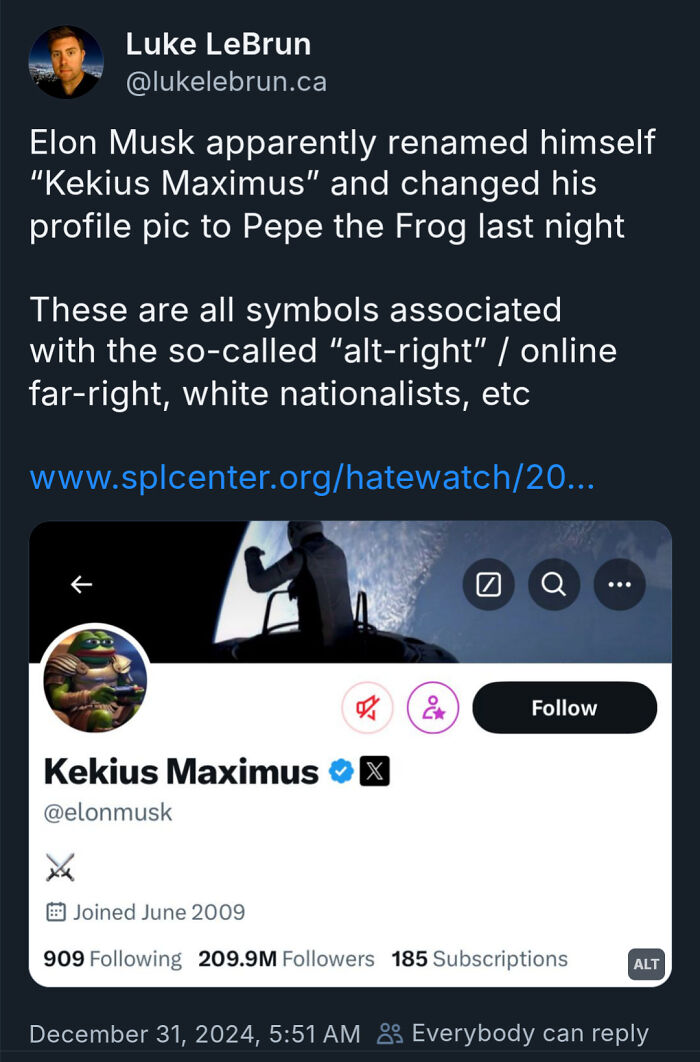Tap the purple profile subscription icon
This screenshot has height=1062, width=700.
point(433,707)
